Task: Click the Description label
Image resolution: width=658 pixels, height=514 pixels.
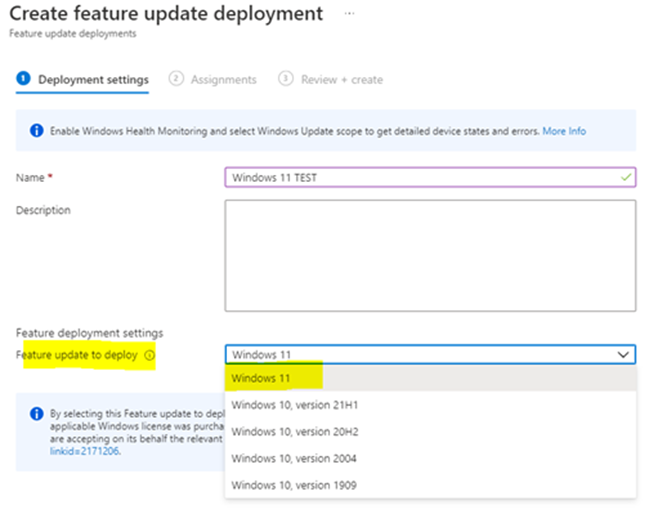Action: 43,210
